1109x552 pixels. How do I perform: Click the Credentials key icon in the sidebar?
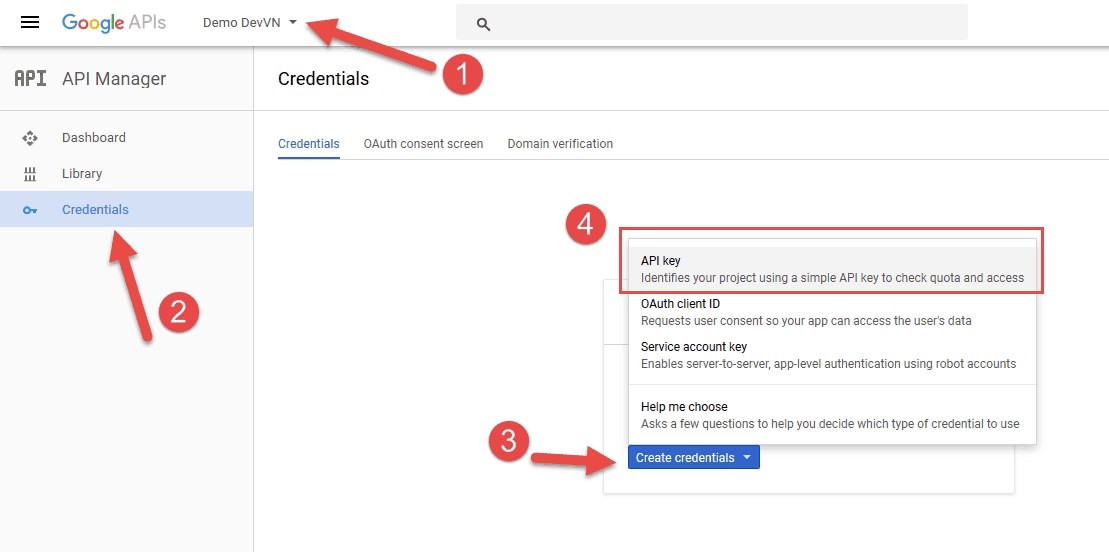(30, 210)
